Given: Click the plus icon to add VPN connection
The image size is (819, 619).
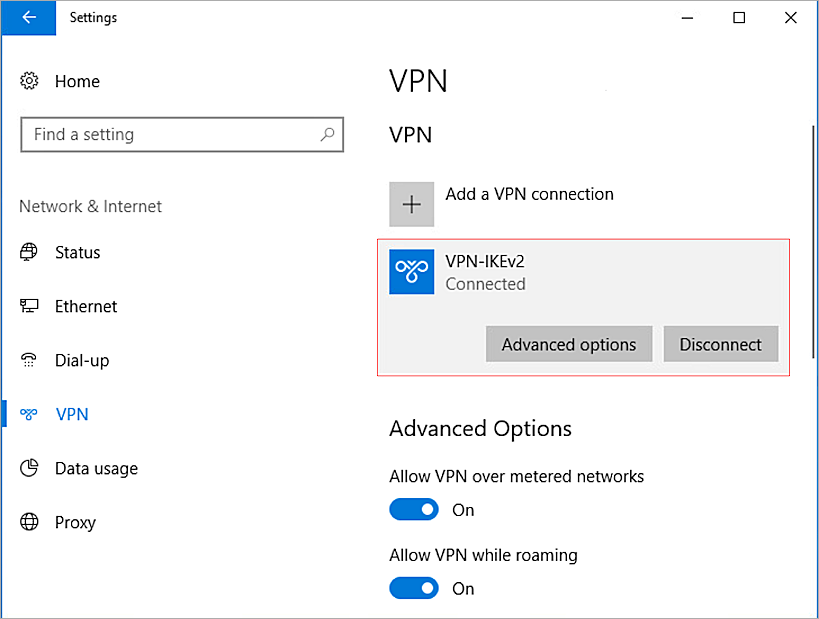Looking at the screenshot, I should 411,204.
